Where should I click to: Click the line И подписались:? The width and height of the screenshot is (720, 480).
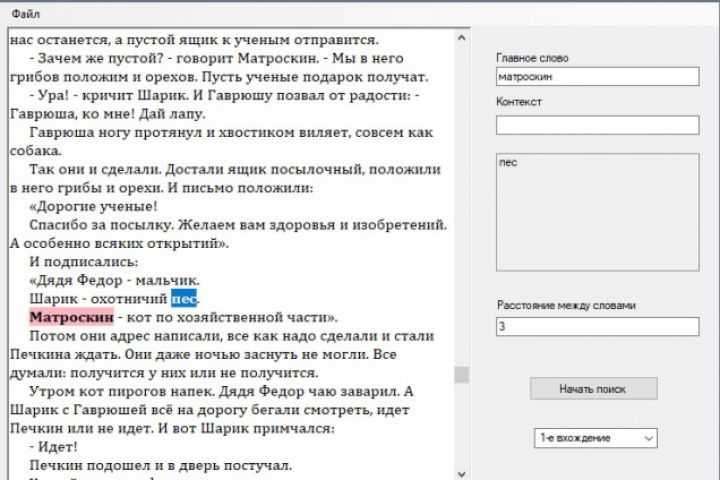(x=84, y=262)
